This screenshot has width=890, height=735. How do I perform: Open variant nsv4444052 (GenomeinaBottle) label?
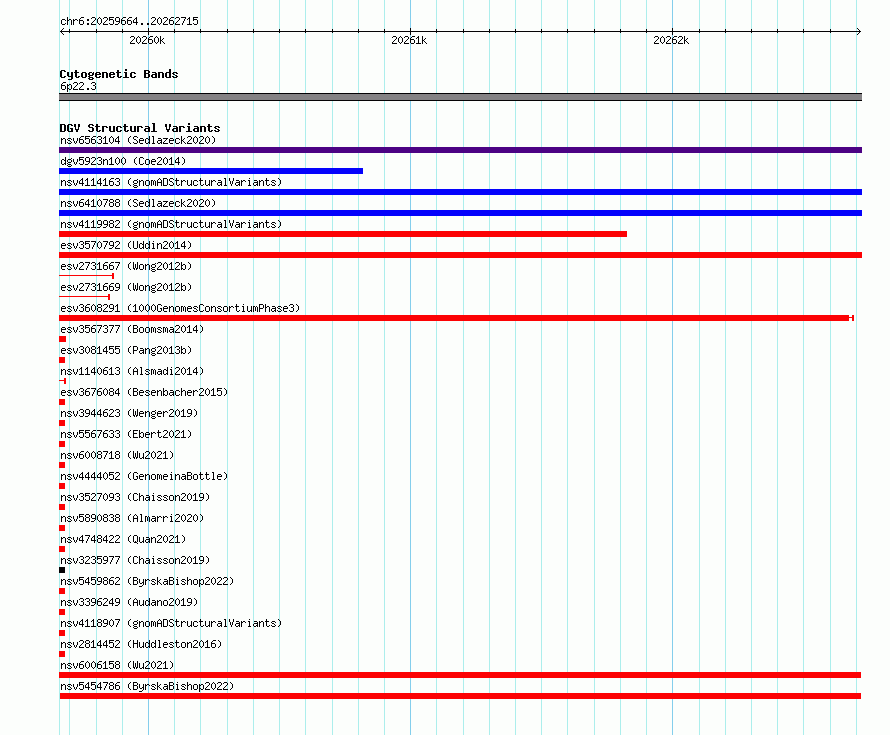144,476
